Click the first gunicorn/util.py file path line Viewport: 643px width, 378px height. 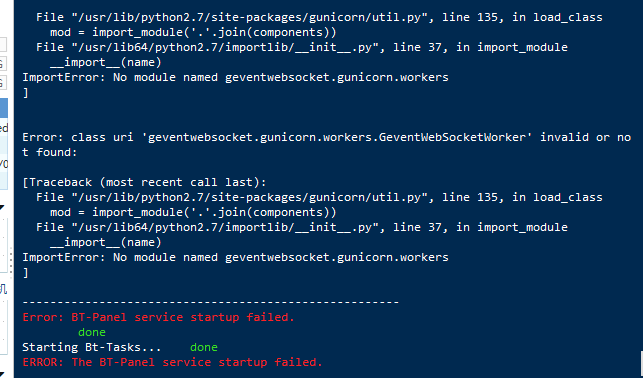click(319, 17)
